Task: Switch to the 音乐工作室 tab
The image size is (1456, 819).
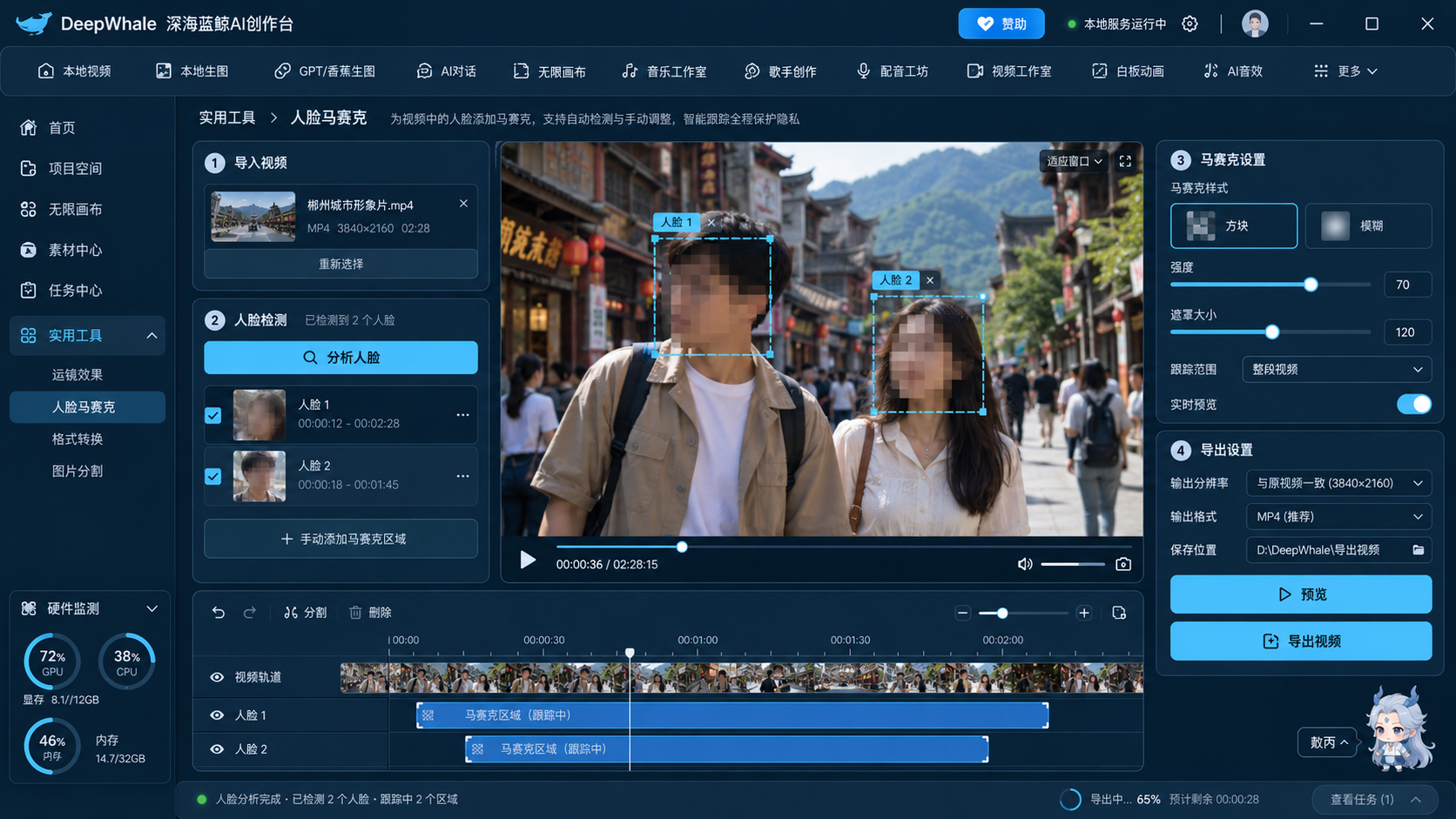Action: point(664,71)
